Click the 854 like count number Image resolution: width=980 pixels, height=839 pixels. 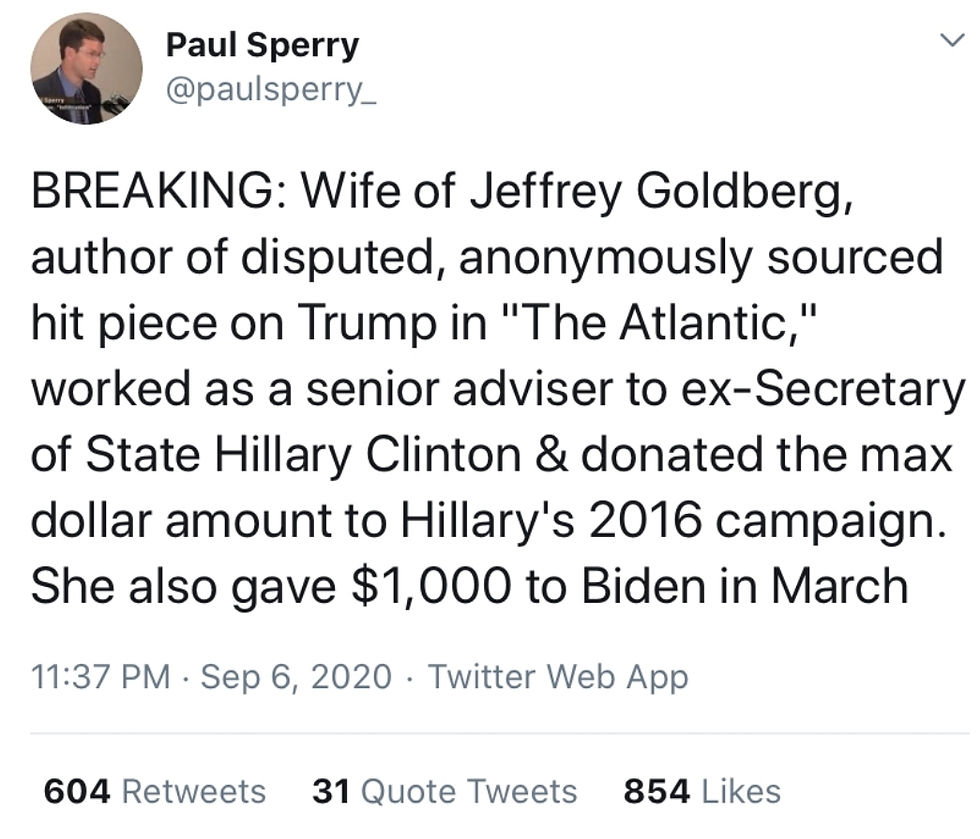(657, 792)
